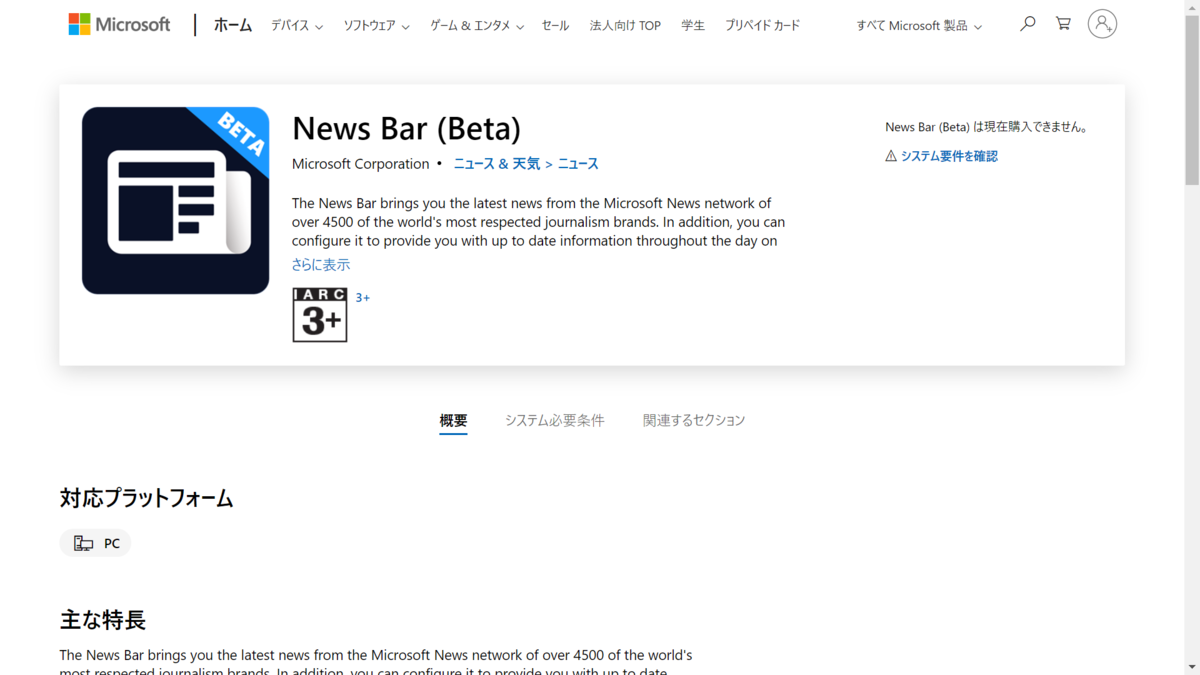The width and height of the screenshot is (1200, 675).
Task: Select the PC platform label
Action: pyautogui.click(x=112, y=544)
